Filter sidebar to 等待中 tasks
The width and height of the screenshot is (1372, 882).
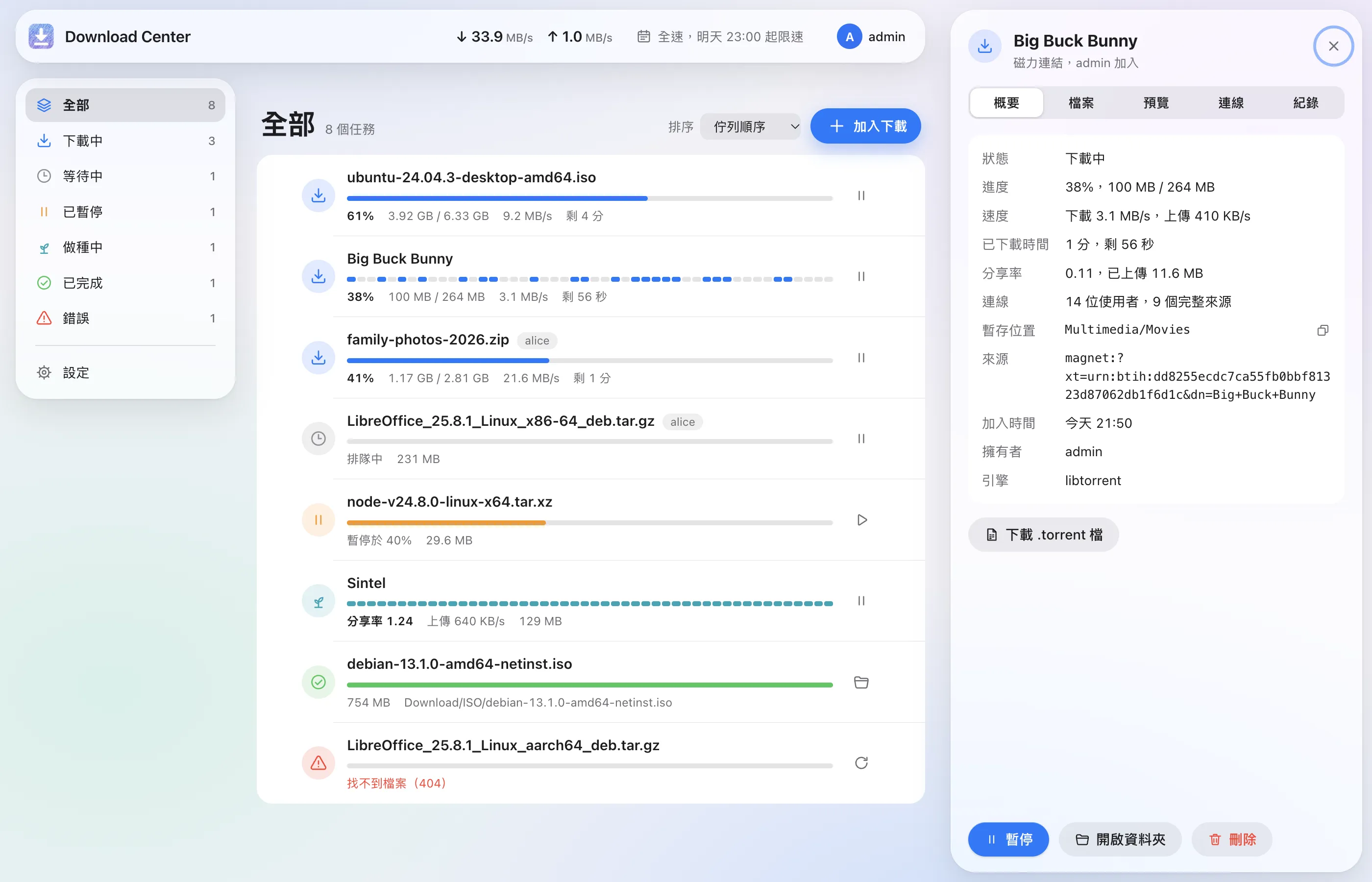(x=125, y=176)
